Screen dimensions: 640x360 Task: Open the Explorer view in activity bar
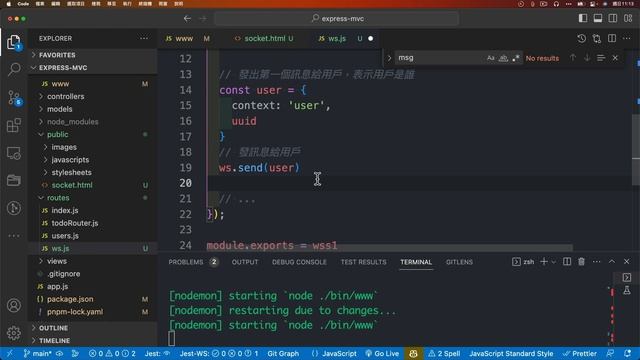(x=14, y=42)
